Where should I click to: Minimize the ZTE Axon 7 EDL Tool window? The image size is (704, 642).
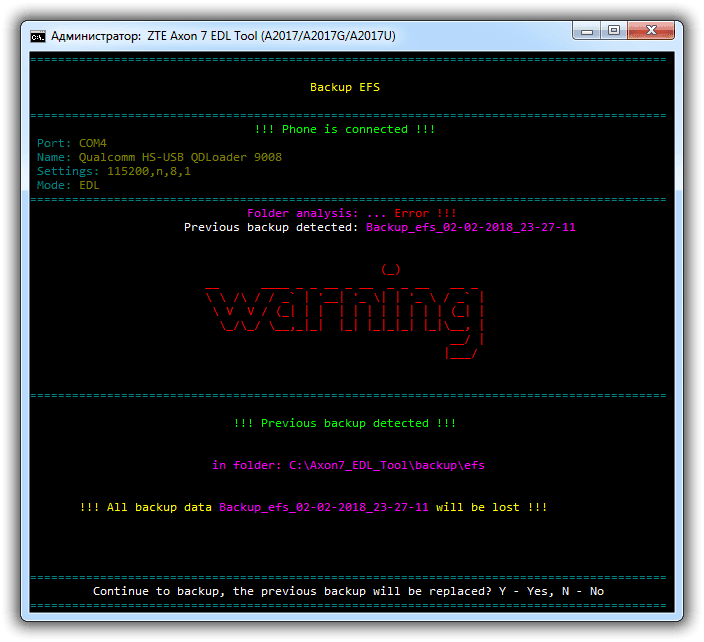[586, 31]
